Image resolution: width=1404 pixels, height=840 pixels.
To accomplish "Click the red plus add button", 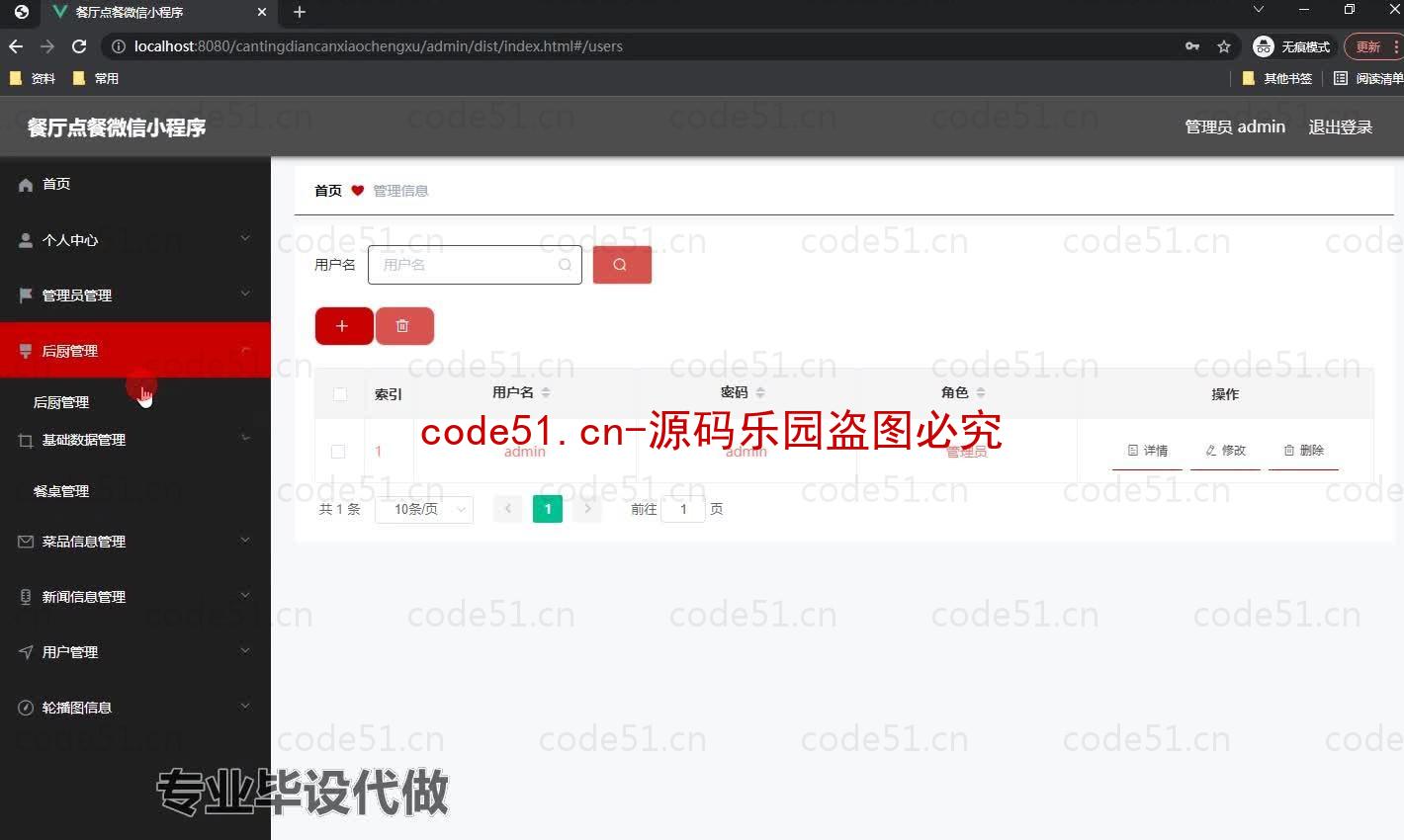I will (x=343, y=326).
